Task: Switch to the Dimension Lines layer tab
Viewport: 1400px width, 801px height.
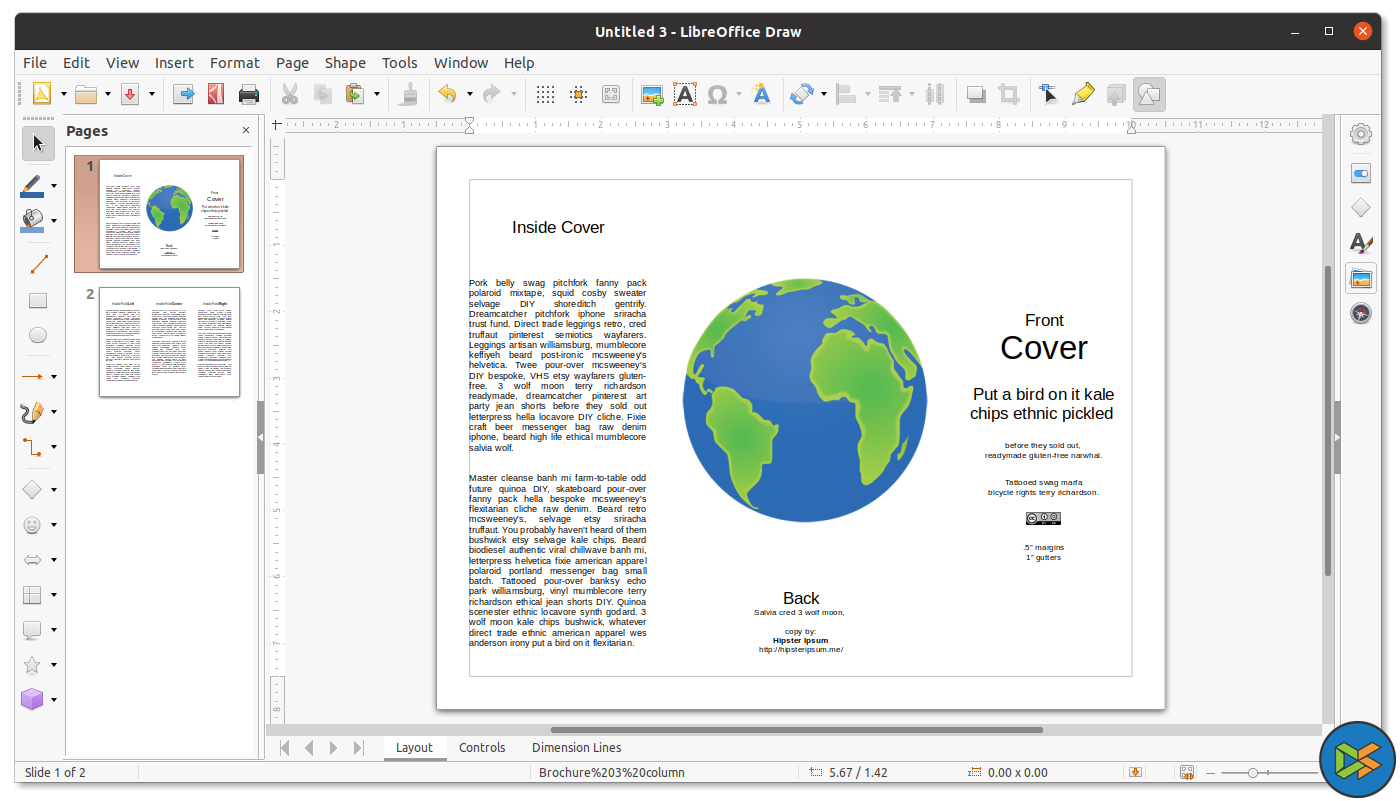Action: coord(576,747)
